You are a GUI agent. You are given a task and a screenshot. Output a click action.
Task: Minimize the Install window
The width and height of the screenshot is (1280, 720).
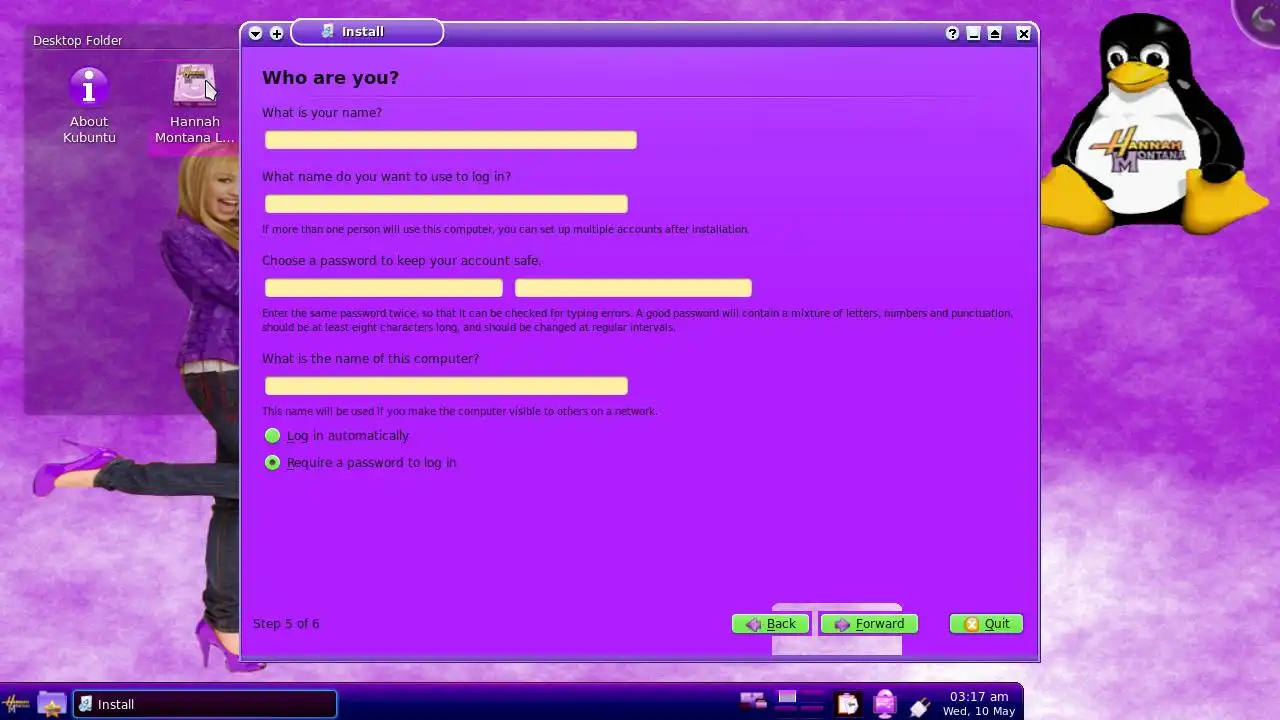point(973,33)
